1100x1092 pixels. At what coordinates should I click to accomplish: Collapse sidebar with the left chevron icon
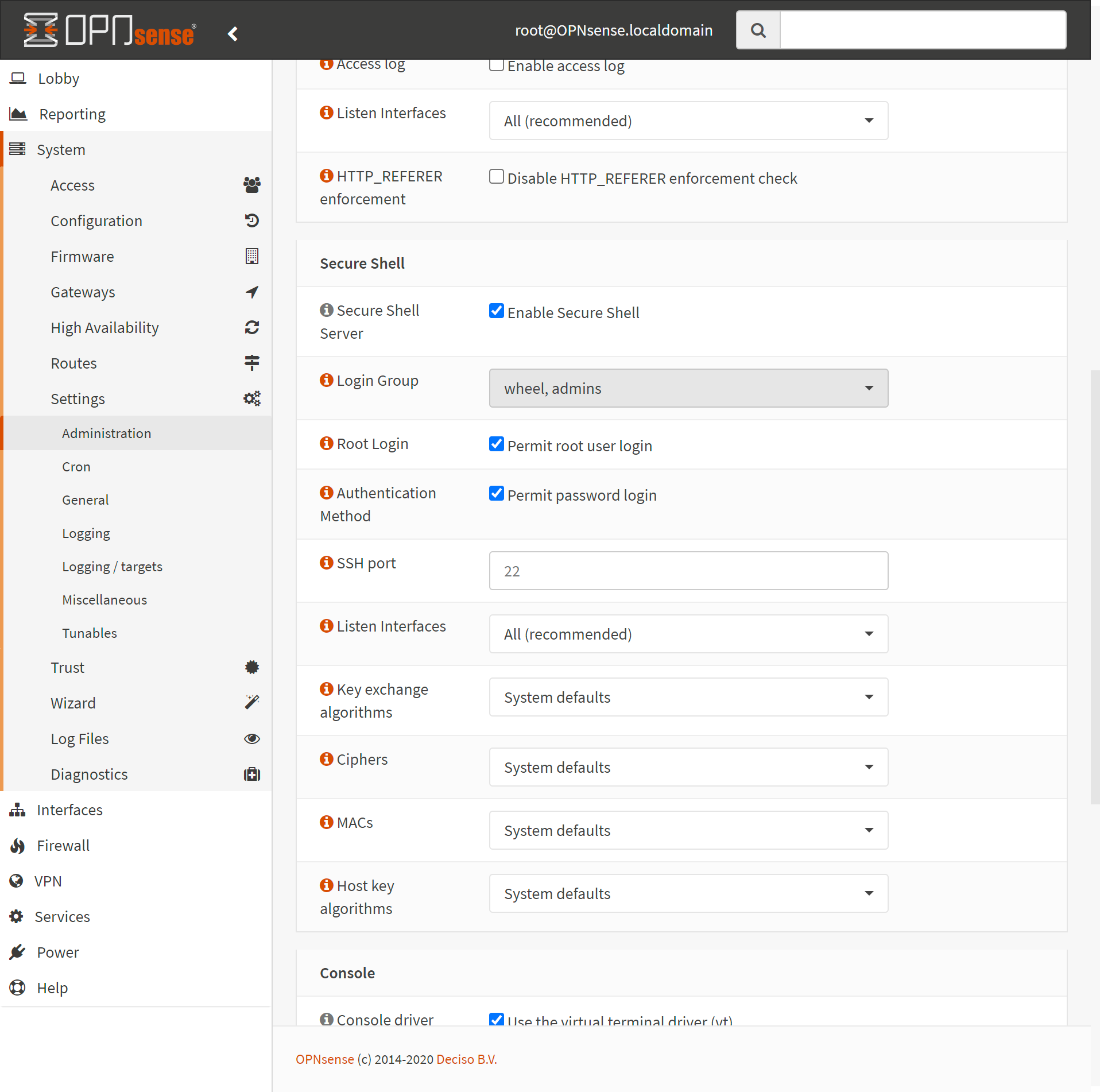(x=233, y=34)
